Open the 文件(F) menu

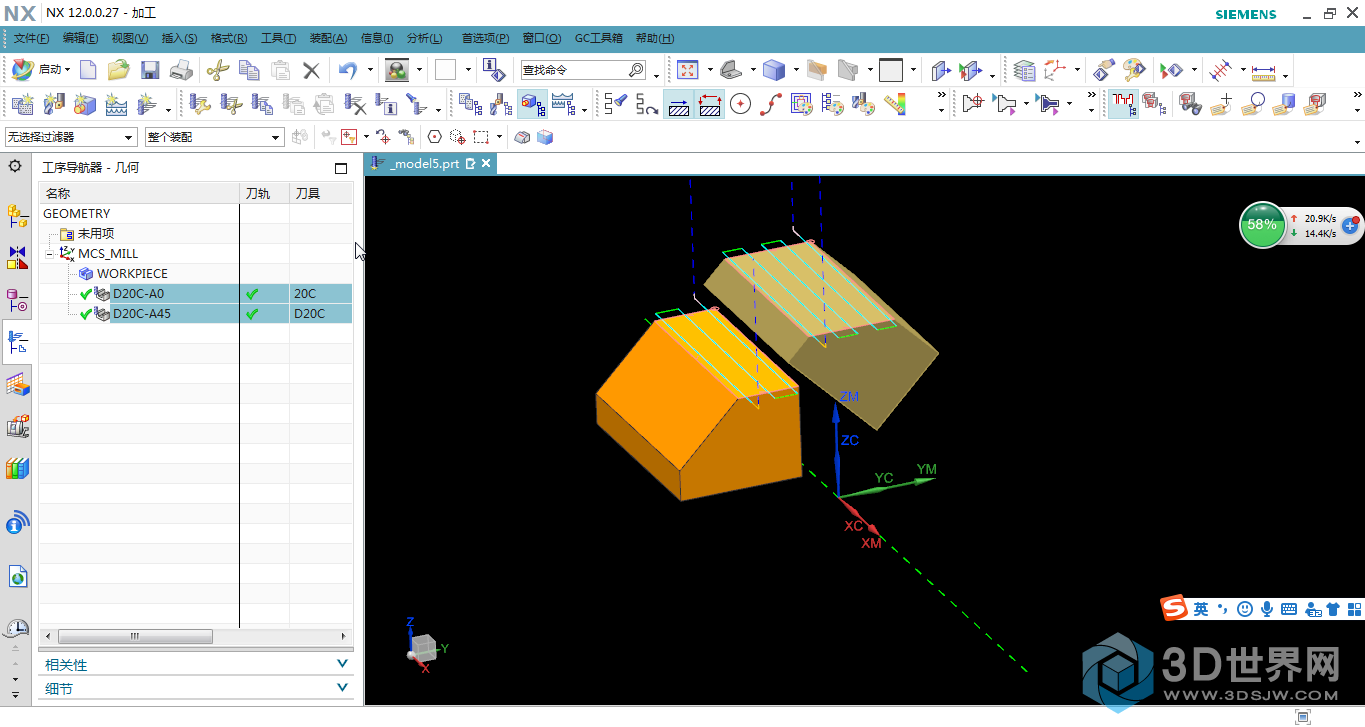[x=31, y=38]
